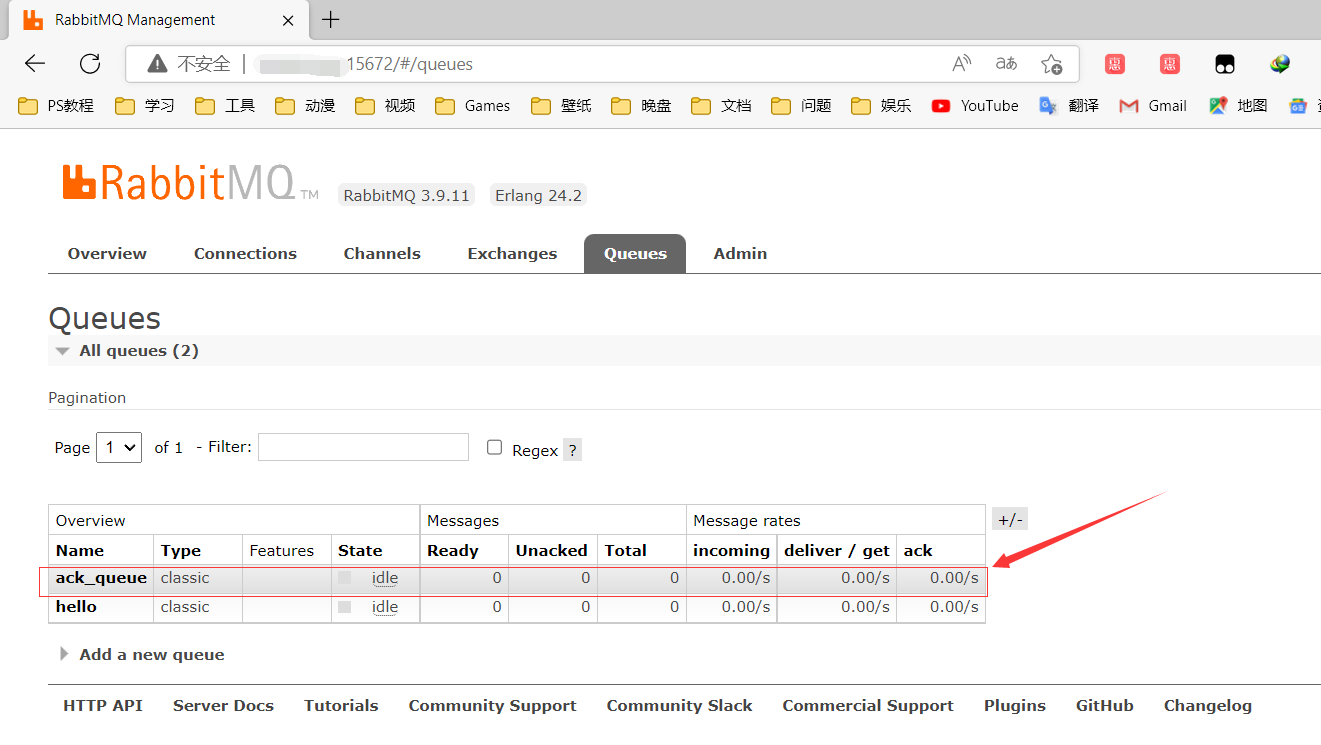This screenshot has height=745, width=1321.
Task: Open the ack_queue queue details
Action: [101, 578]
